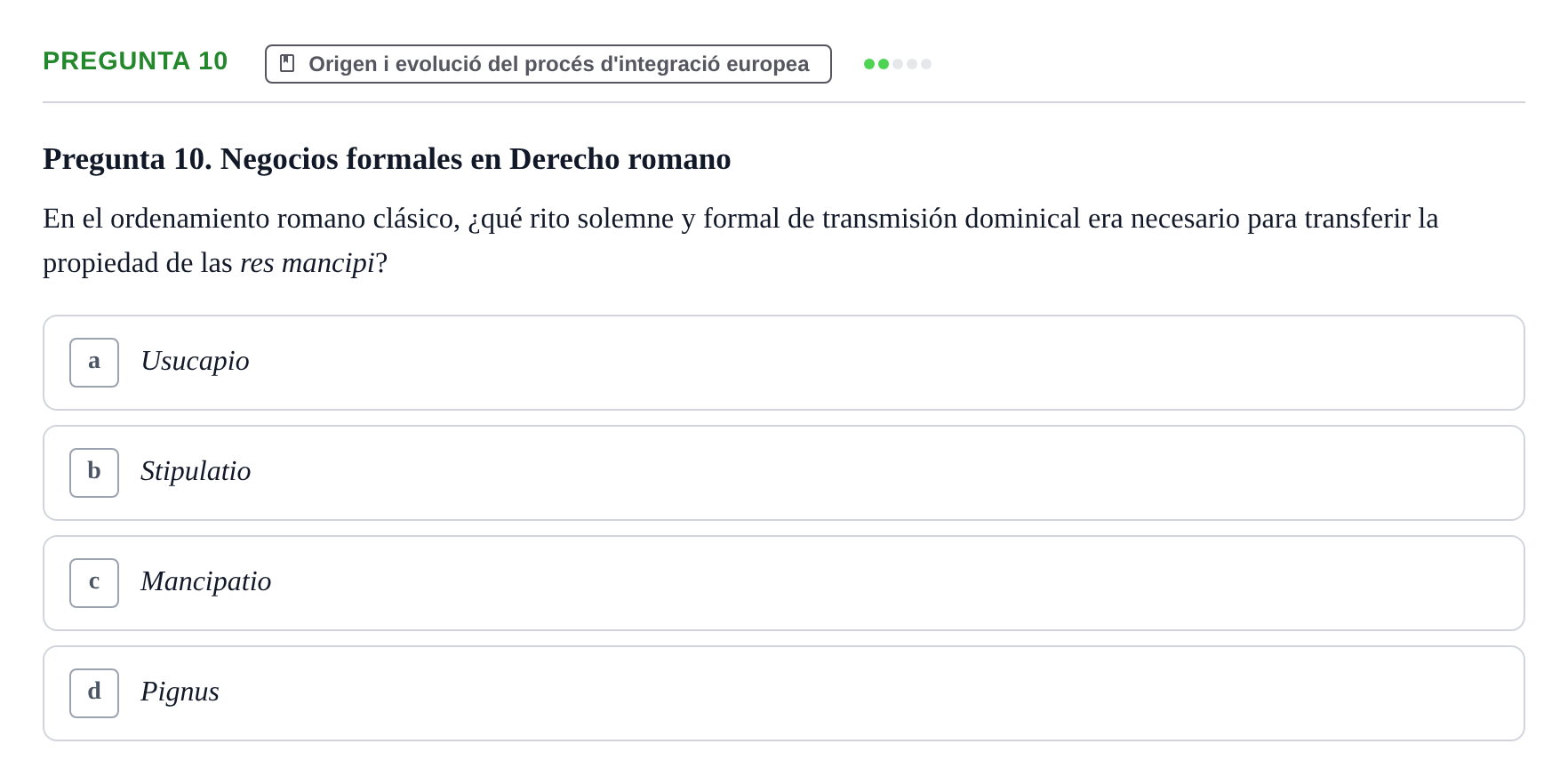Choose the Mancipatio answer text
Viewport: 1568px width, 784px height.
[x=206, y=581]
